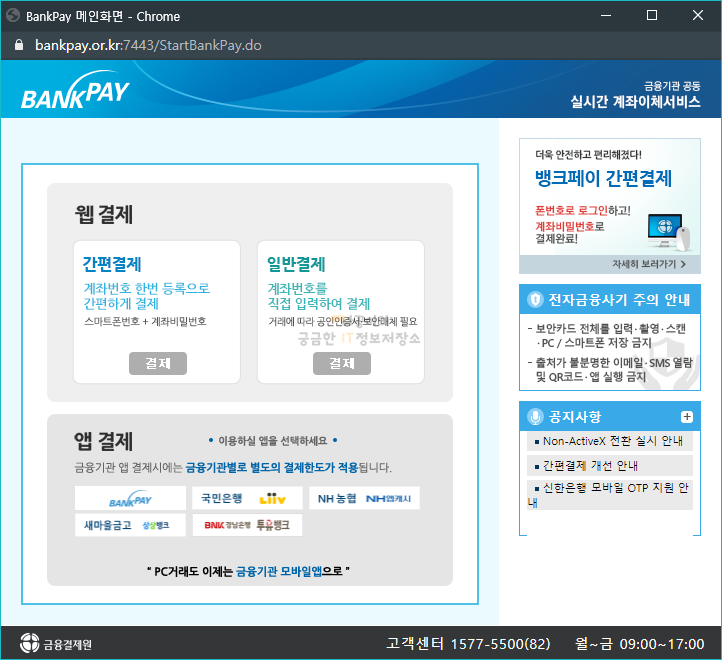722x660 pixels.
Task: Select the NH농협 NH앱캐시 app option
Action: 364,498
